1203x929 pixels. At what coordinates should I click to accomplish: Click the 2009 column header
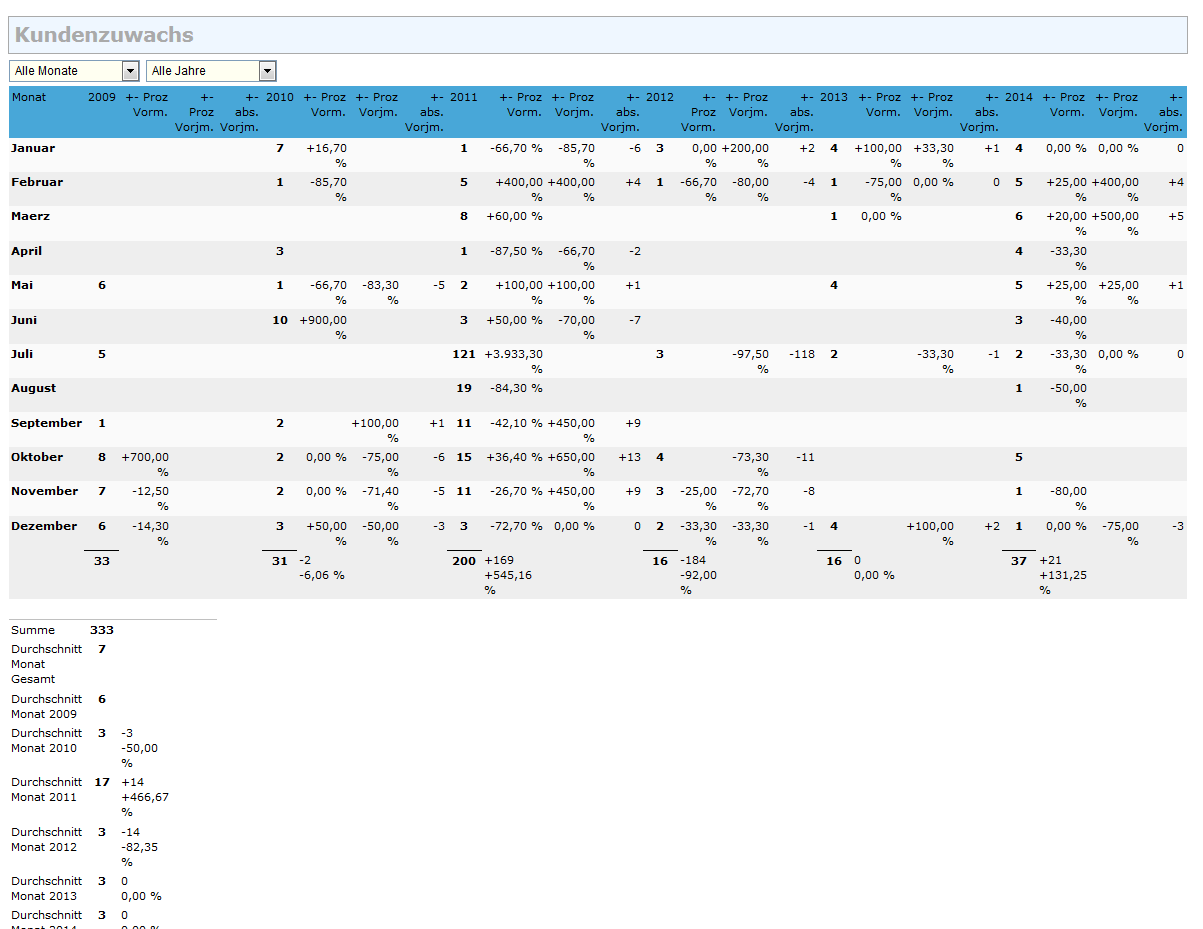(x=101, y=98)
